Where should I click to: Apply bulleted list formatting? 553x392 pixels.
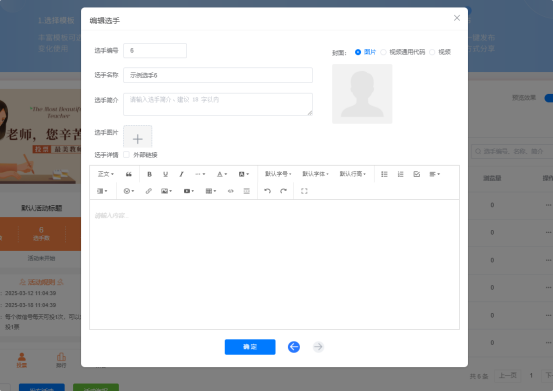pyautogui.click(x=384, y=174)
